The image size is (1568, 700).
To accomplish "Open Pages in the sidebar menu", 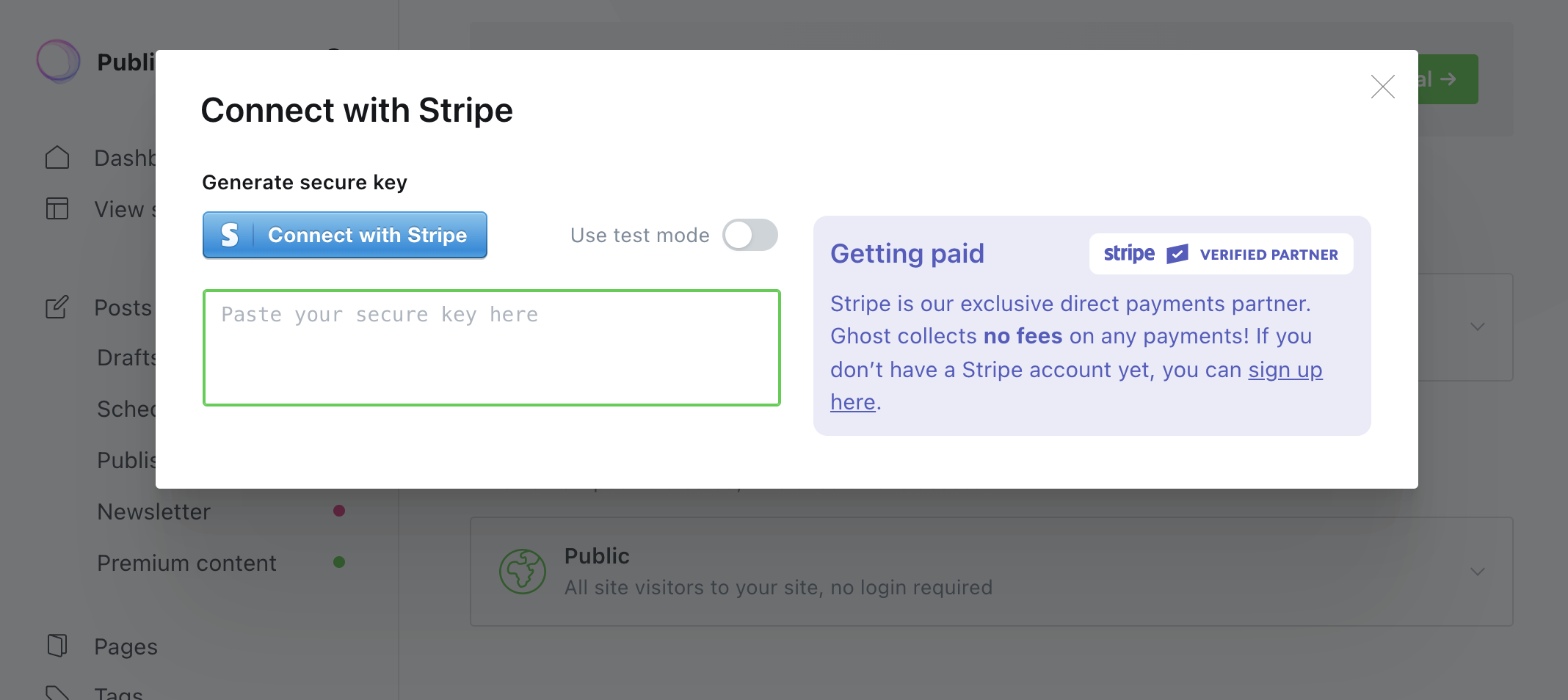I will click(126, 646).
